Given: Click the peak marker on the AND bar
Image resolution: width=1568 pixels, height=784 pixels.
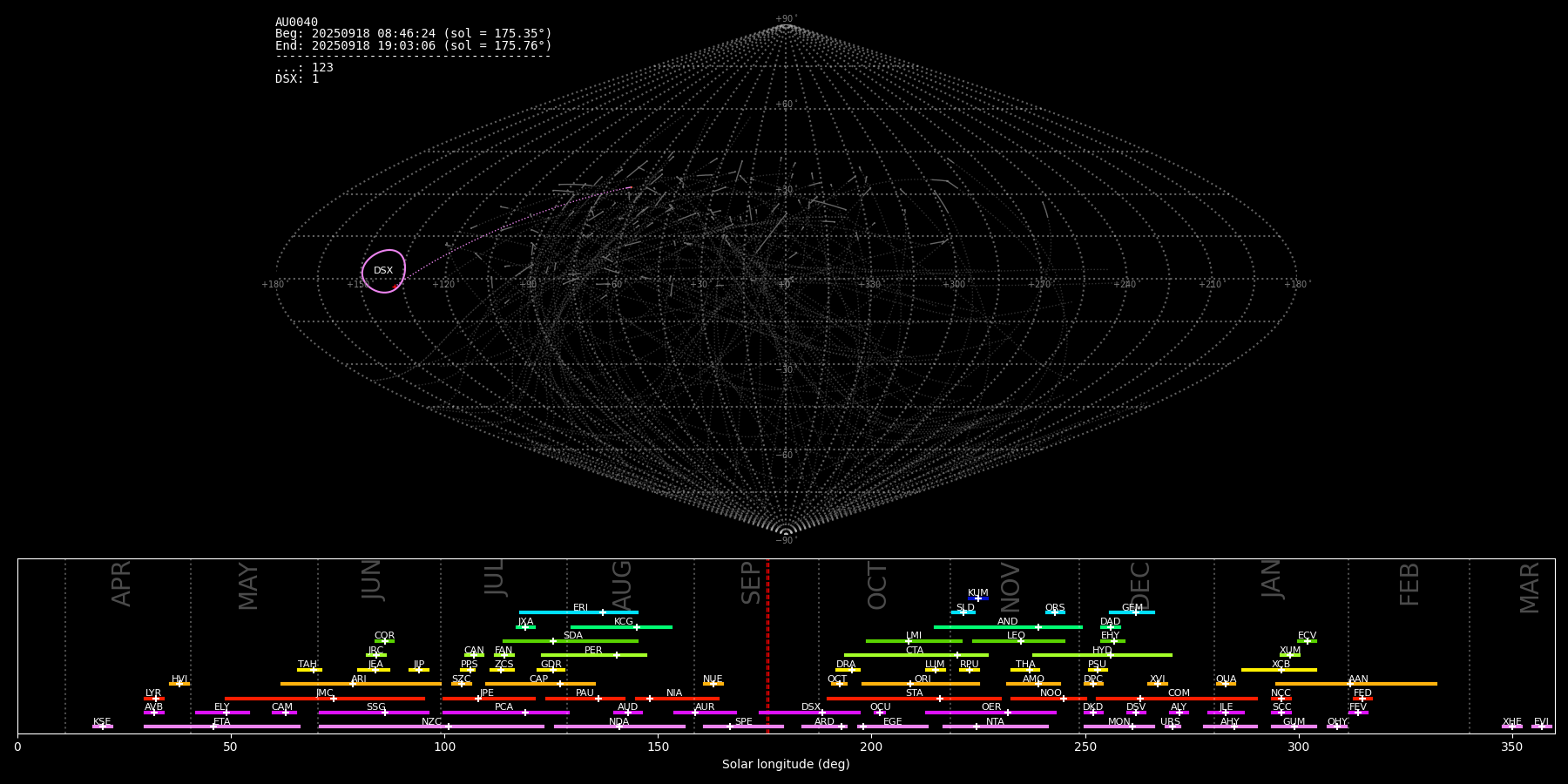Looking at the screenshot, I should pos(1037,627).
